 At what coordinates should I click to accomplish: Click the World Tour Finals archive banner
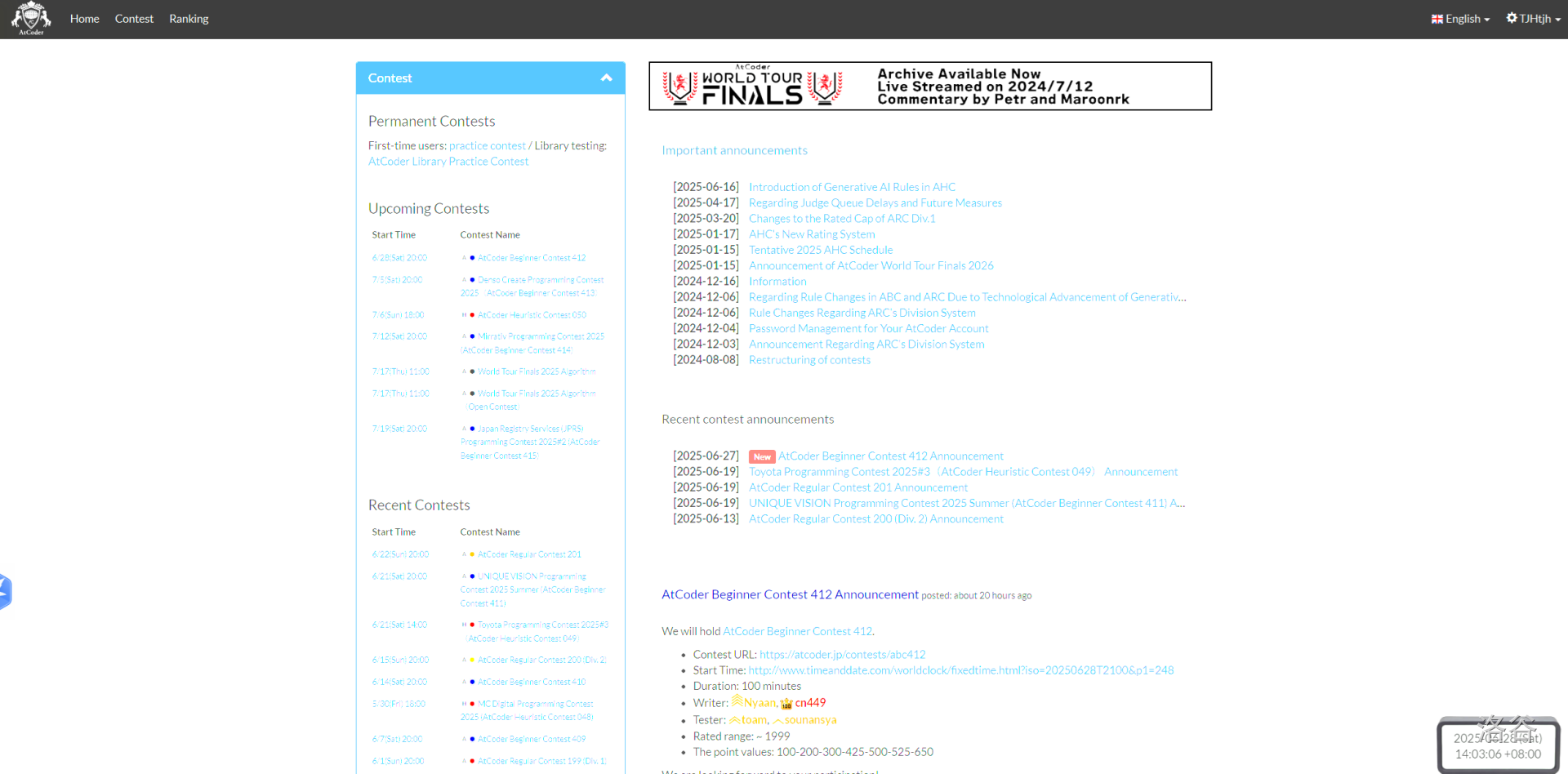pyautogui.click(x=930, y=86)
